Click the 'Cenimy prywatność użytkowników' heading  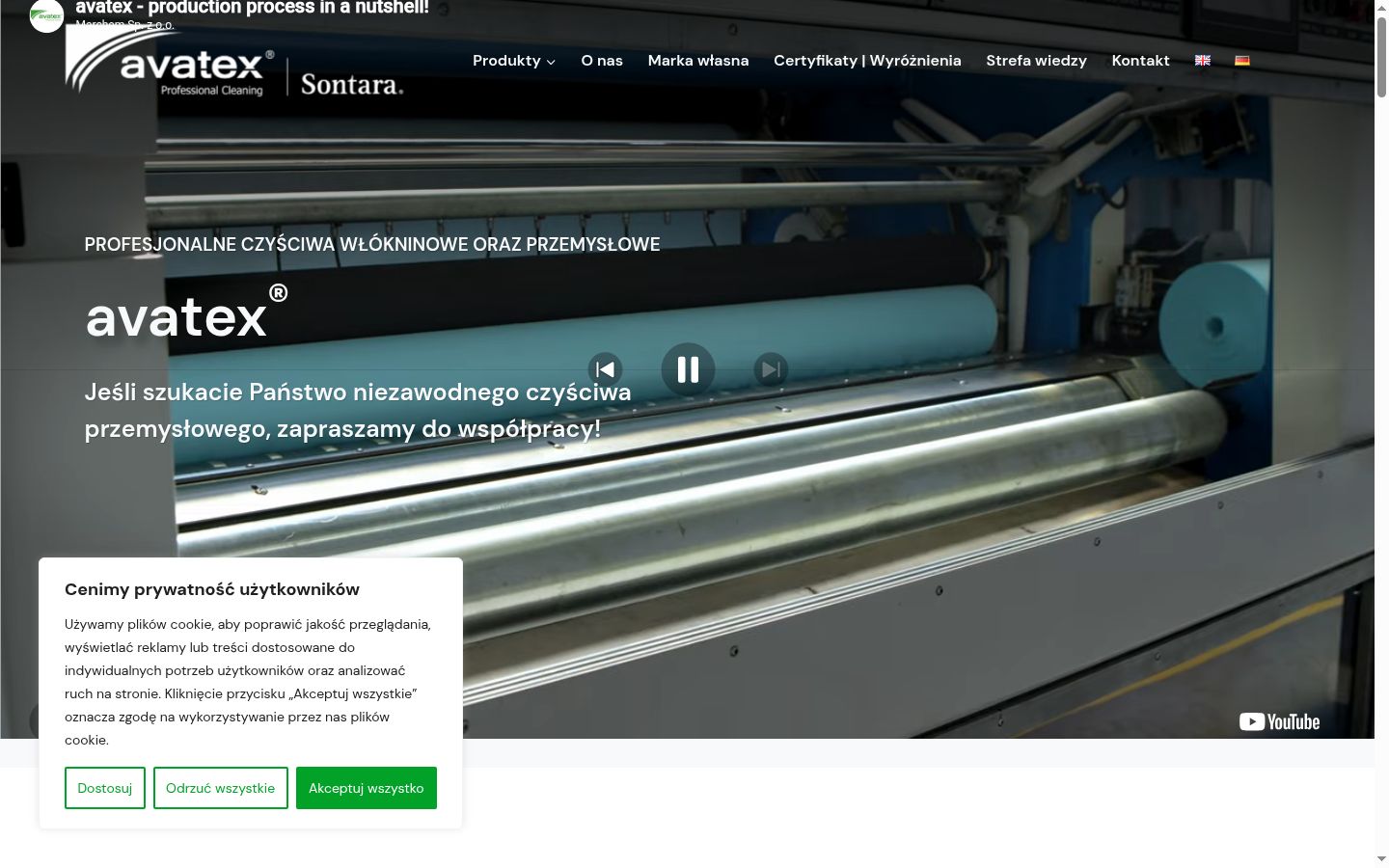pos(212,589)
